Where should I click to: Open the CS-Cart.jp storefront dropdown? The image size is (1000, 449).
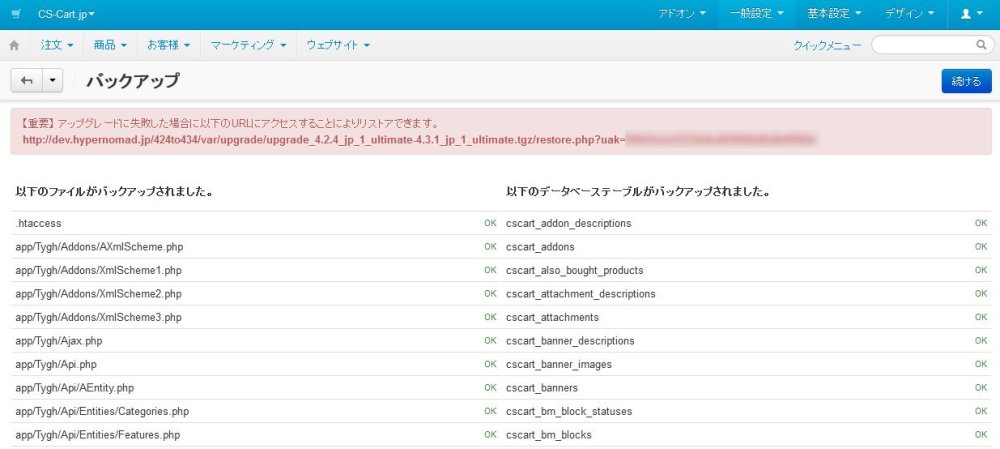point(66,14)
